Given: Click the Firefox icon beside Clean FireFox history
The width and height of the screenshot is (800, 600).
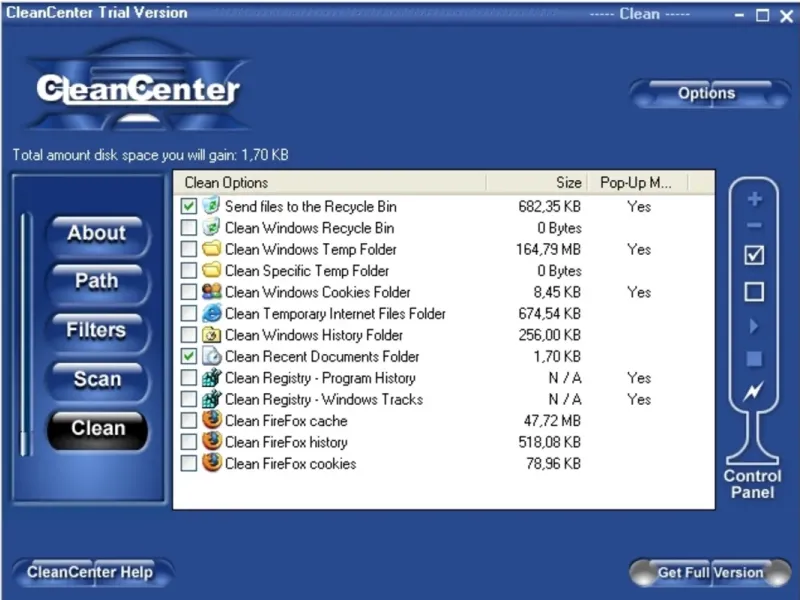Looking at the screenshot, I should (x=211, y=442).
